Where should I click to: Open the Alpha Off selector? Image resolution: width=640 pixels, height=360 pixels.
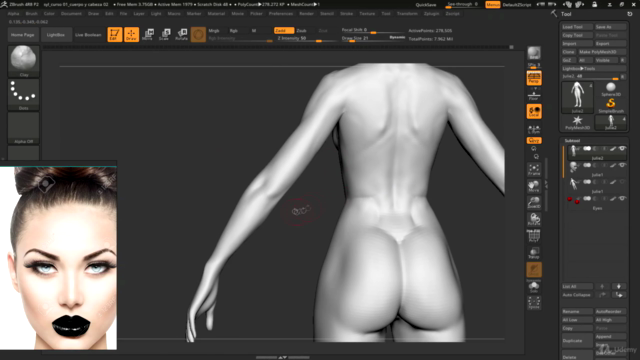(23, 128)
